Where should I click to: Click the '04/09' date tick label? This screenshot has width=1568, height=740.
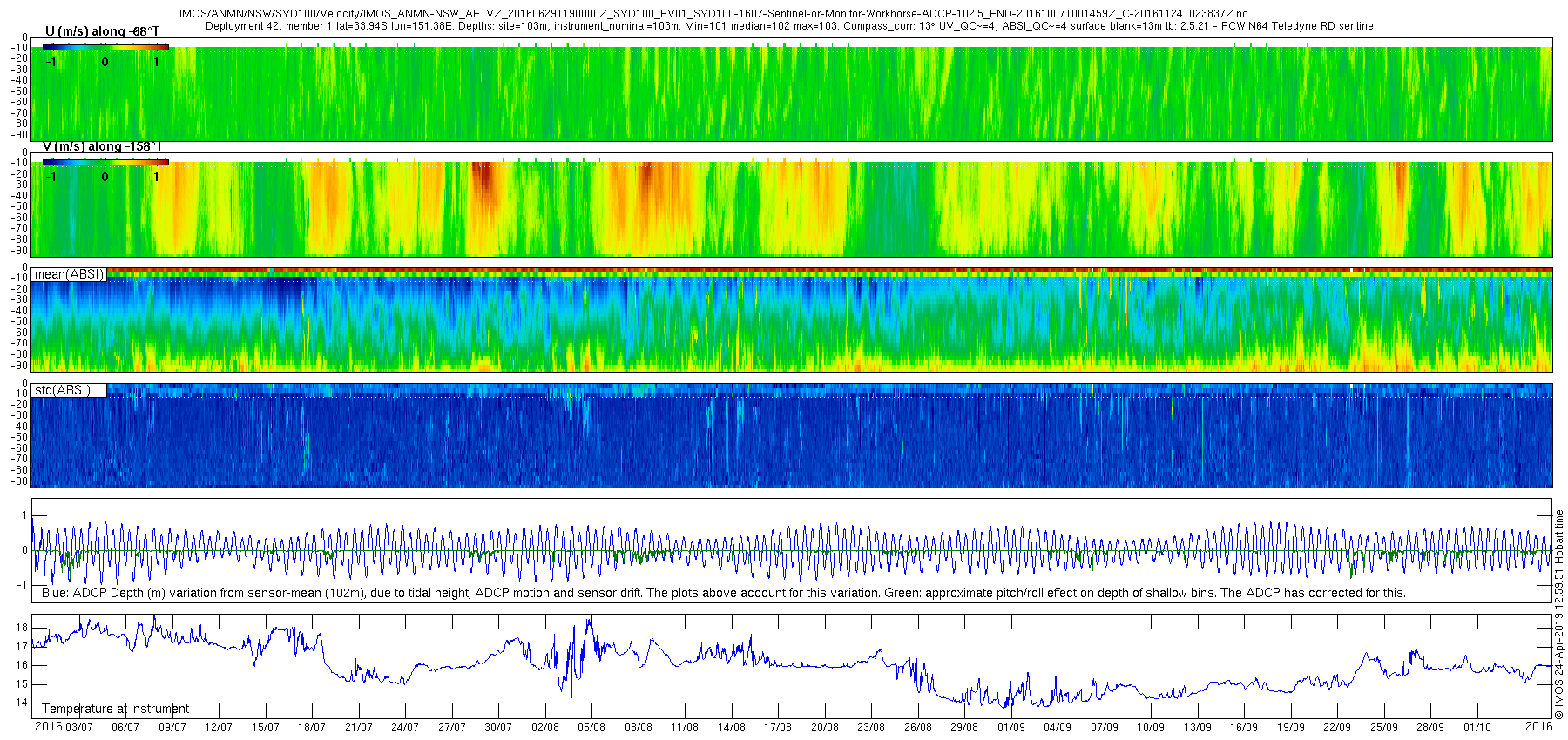(1058, 727)
